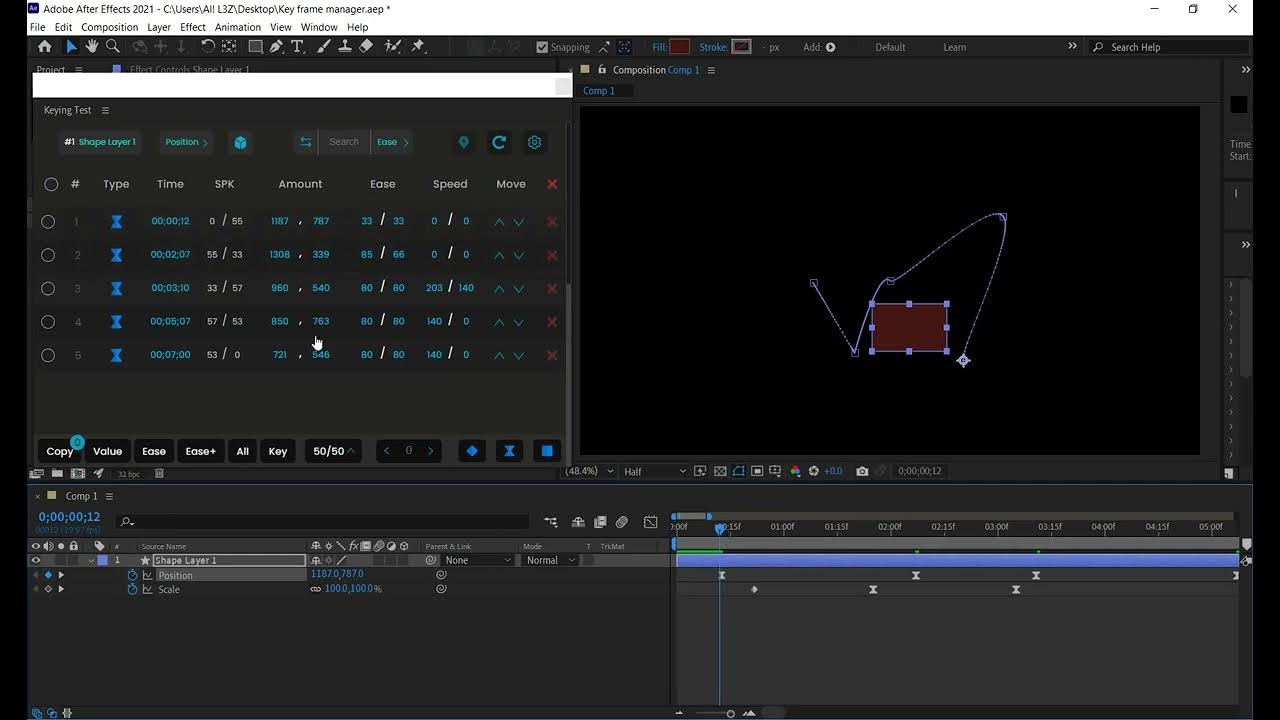The image size is (1280, 720).
Task: Choose the Pen tool
Action: [x=275, y=47]
